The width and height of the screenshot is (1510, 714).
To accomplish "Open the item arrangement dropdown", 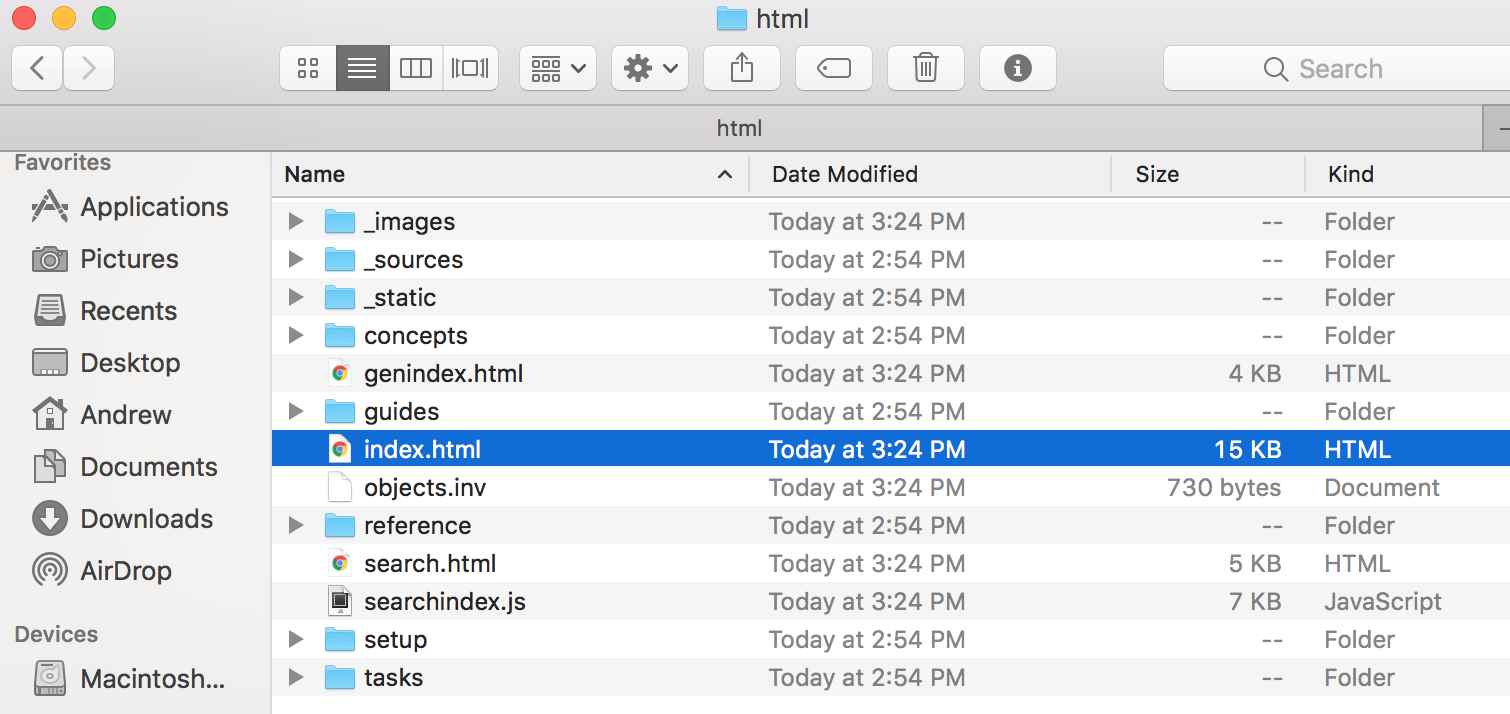I will pos(557,68).
